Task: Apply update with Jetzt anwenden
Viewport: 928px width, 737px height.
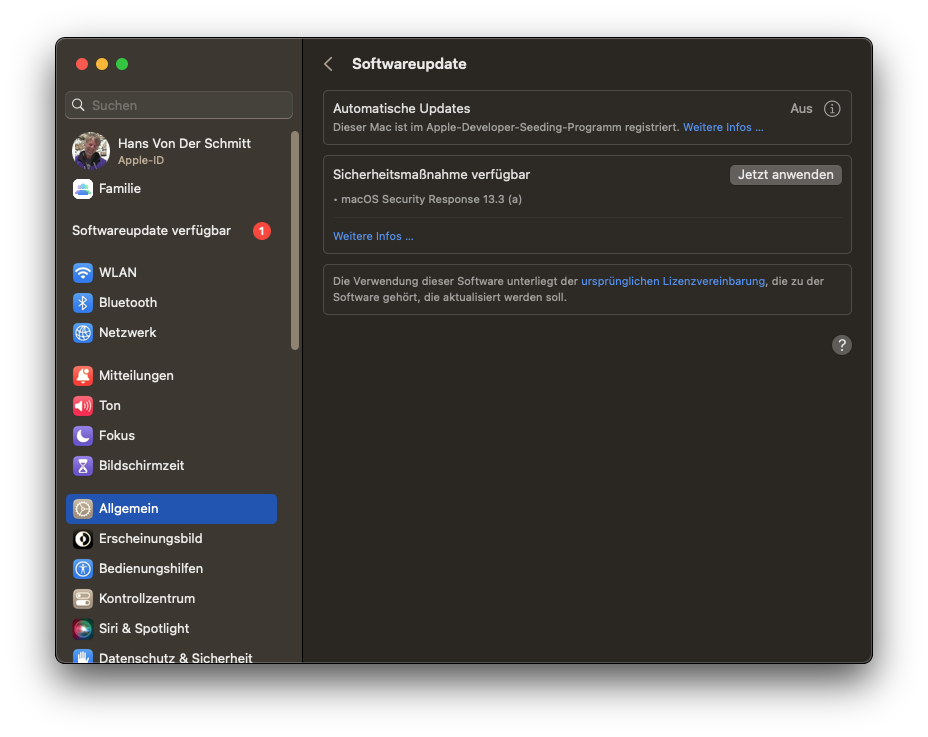Action: point(786,175)
